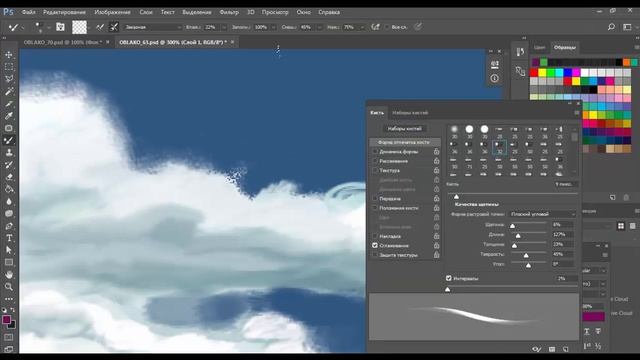Image resolution: width=640 pixels, height=360 pixels.
Task: Select the Lasso tool
Action: pos(9,78)
